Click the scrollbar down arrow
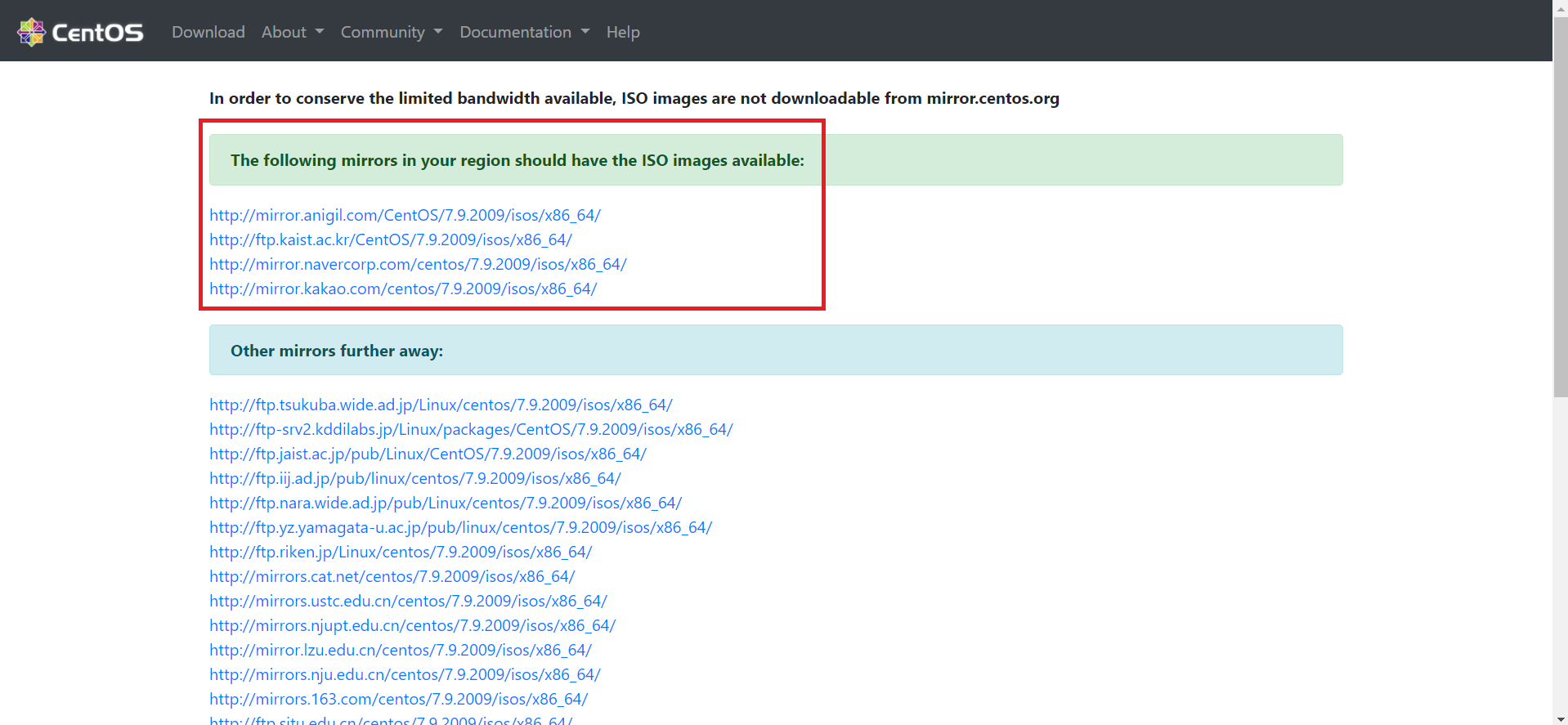This screenshot has height=725, width=1568. [x=1560, y=718]
